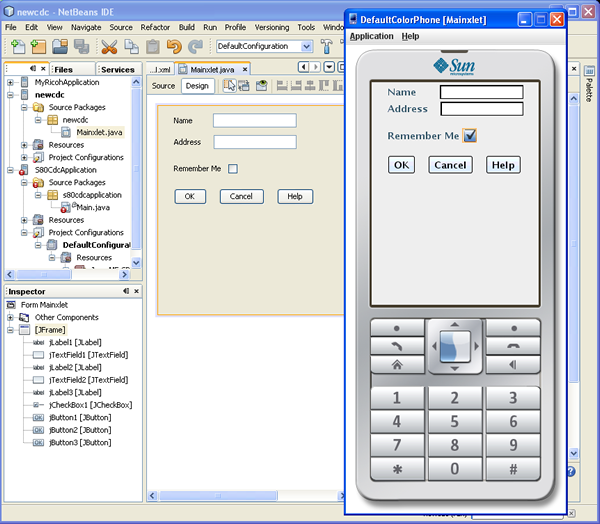Viewport: 600px width, 524px height.
Task: Click the Address field in the emulator
Action: (481, 109)
